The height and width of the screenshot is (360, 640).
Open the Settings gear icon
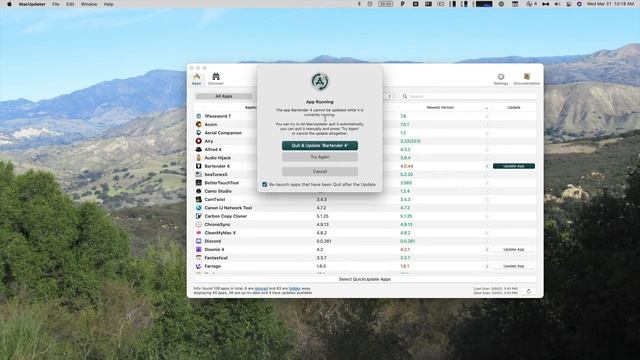(501, 79)
